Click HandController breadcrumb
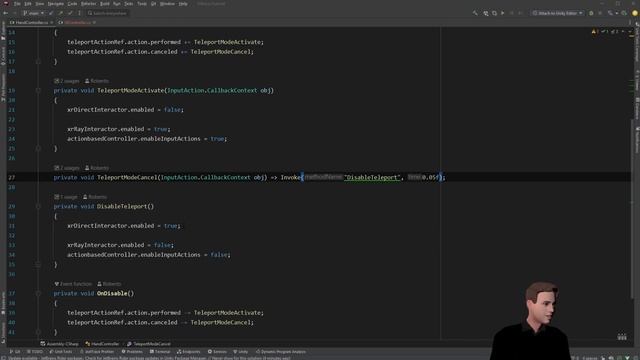 point(102,344)
